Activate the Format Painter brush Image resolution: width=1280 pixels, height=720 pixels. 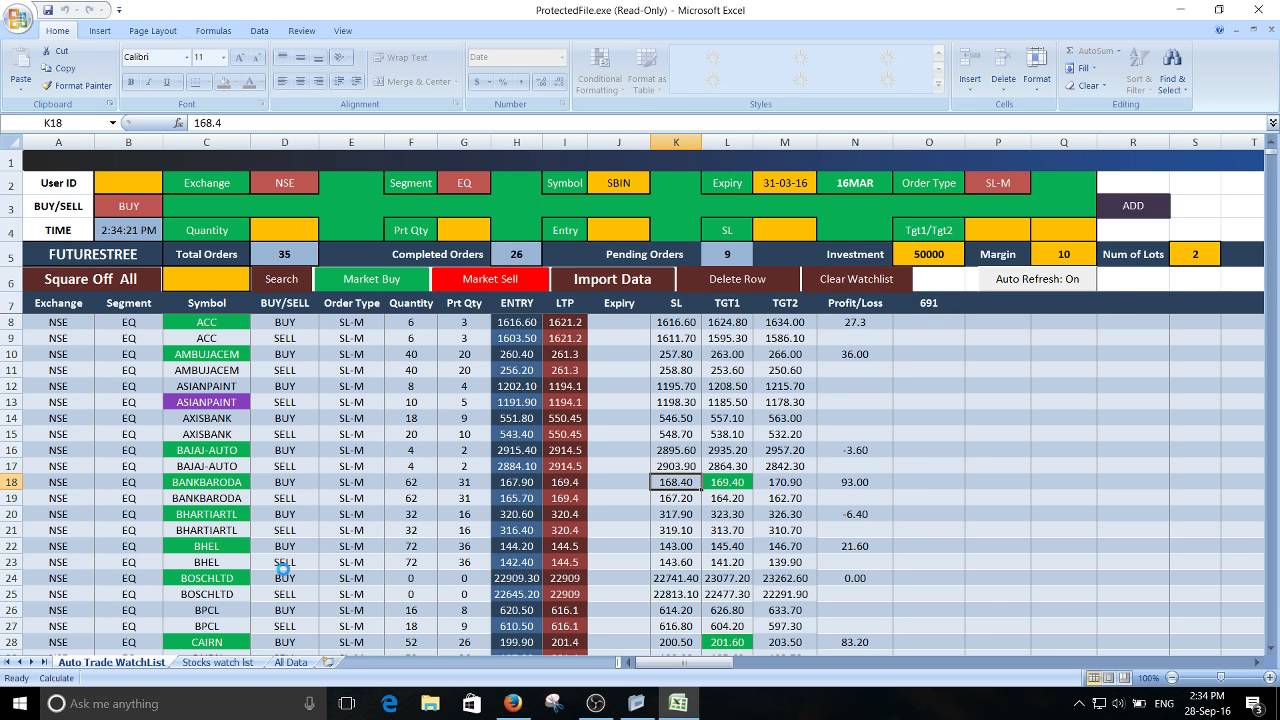tap(48, 85)
